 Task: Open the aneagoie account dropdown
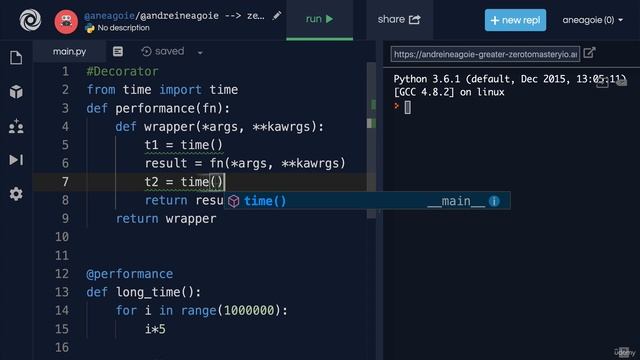[x=593, y=20]
